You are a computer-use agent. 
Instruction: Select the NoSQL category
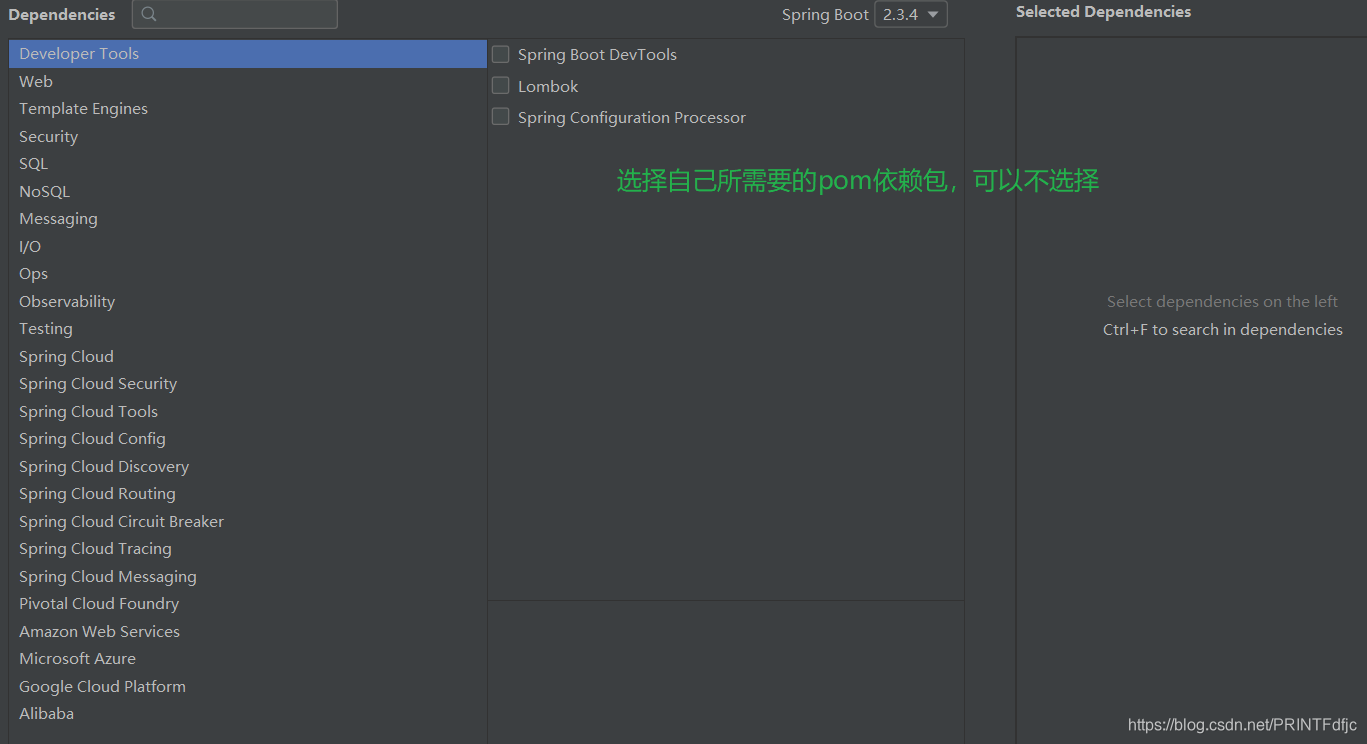click(x=247, y=192)
